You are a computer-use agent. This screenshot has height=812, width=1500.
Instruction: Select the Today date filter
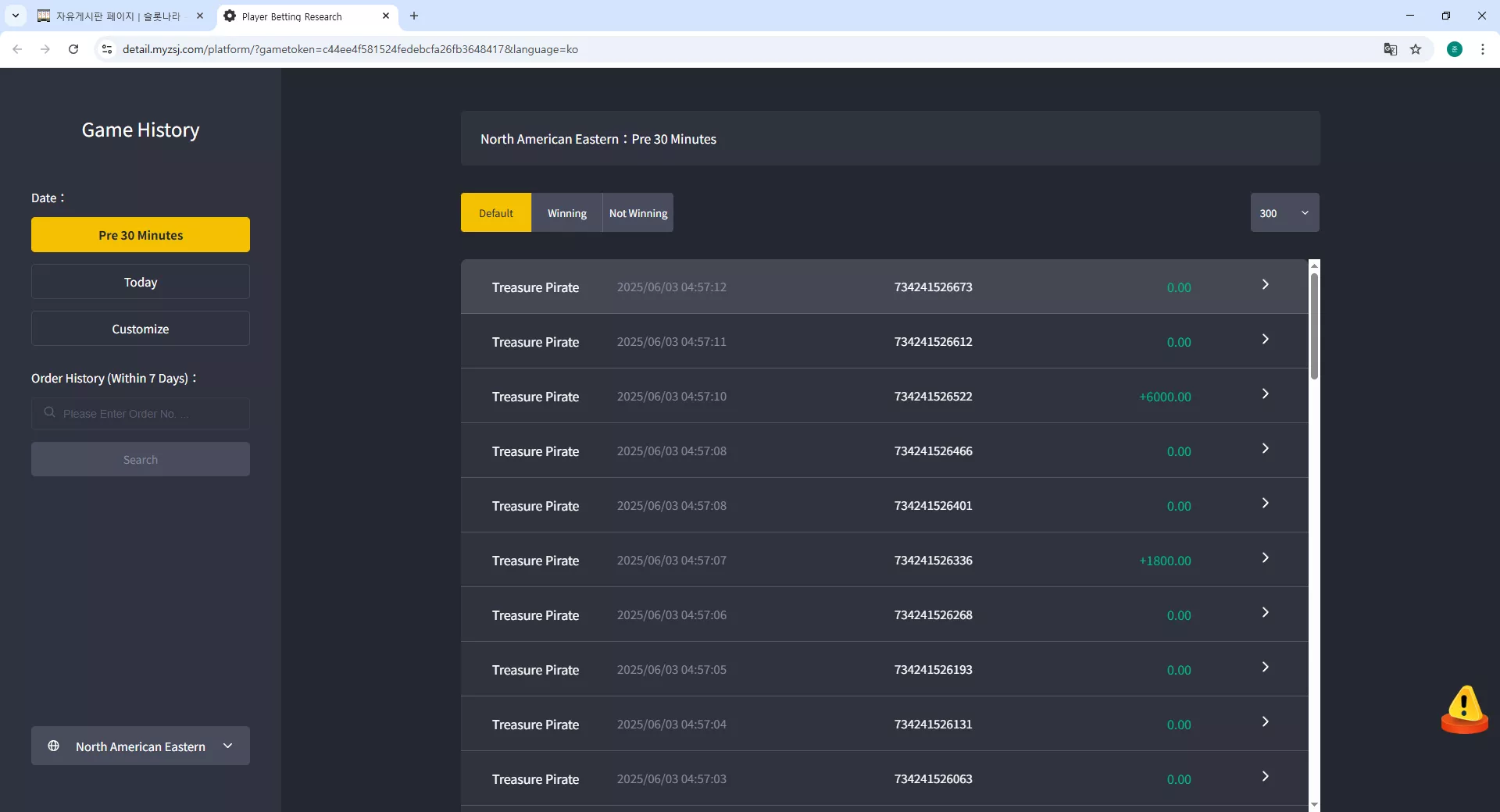point(141,282)
